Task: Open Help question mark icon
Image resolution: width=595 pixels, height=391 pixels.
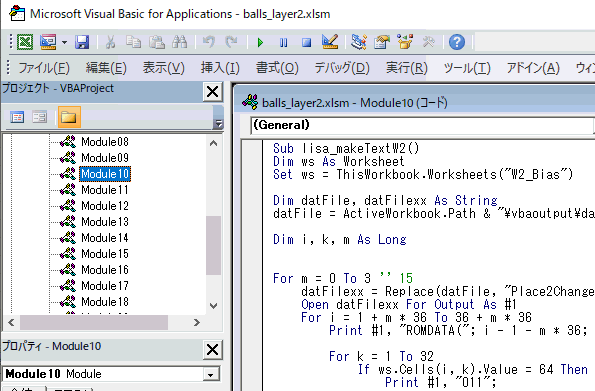Action: (x=457, y=42)
